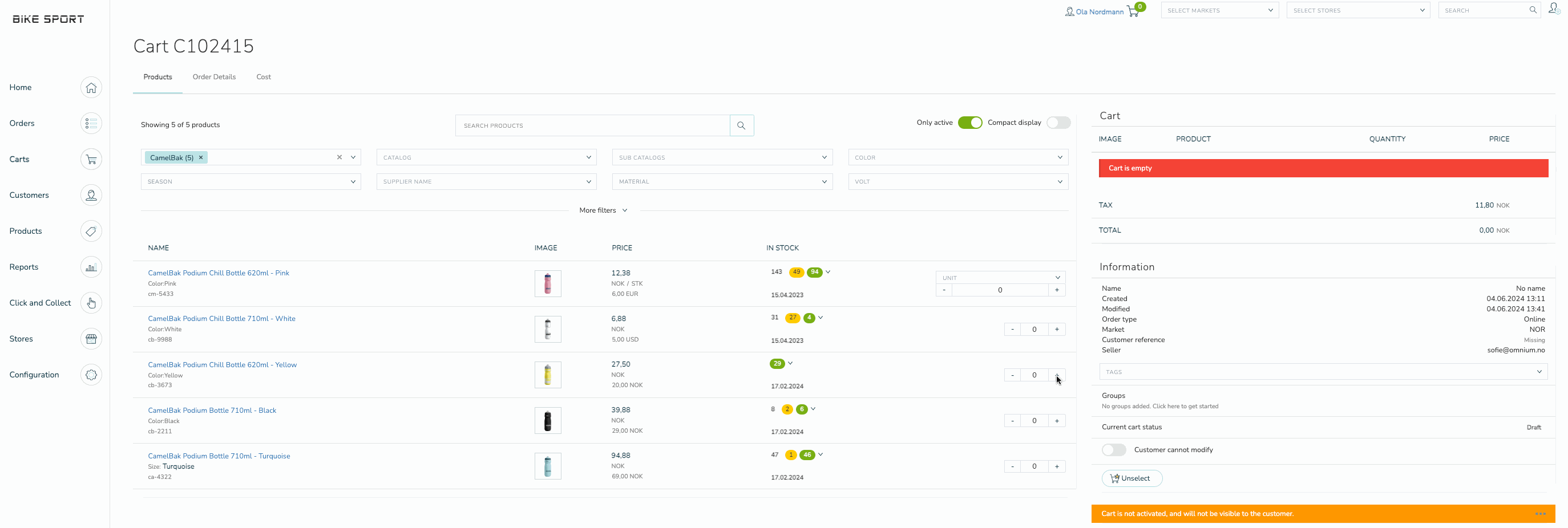Go to Orders in sidebar menu

(x=22, y=124)
